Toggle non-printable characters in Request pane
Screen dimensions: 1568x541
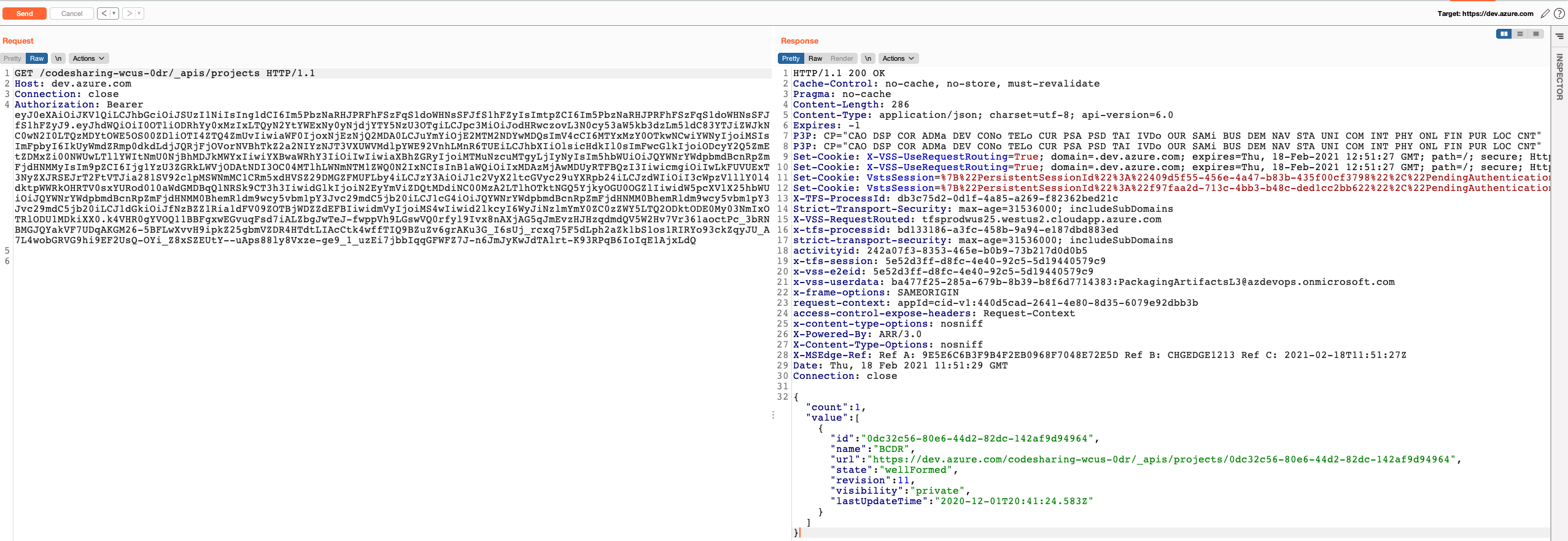(58, 58)
